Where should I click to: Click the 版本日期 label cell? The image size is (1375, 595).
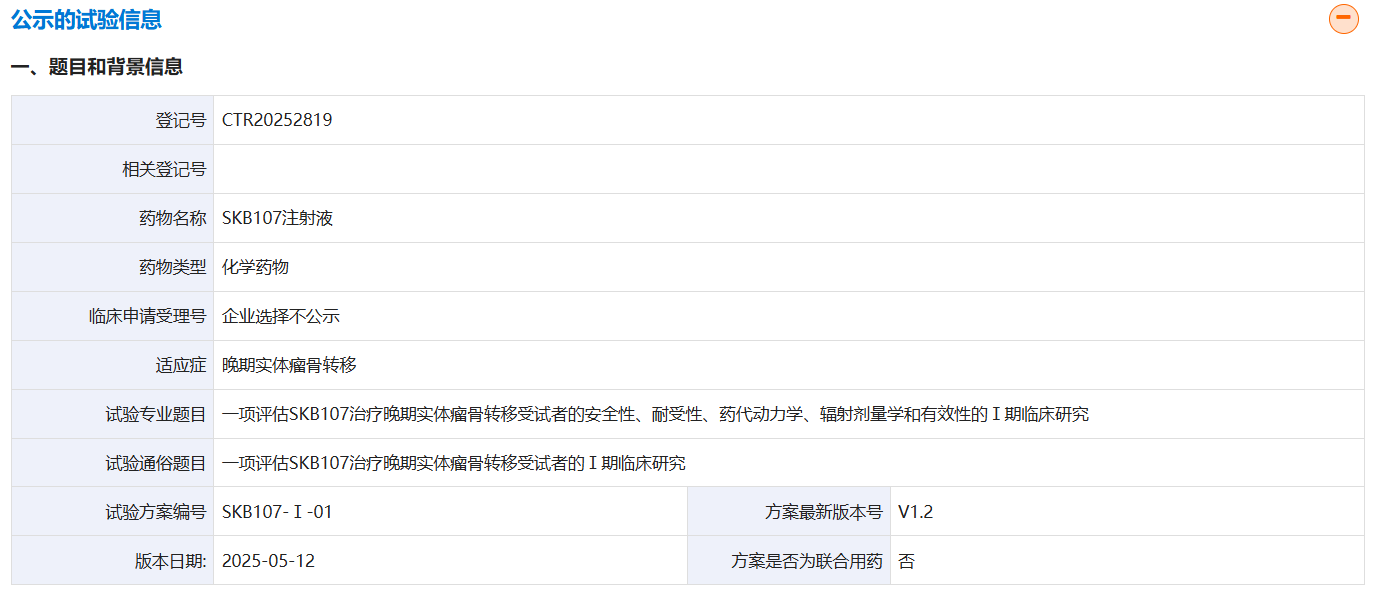tap(113, 561)
